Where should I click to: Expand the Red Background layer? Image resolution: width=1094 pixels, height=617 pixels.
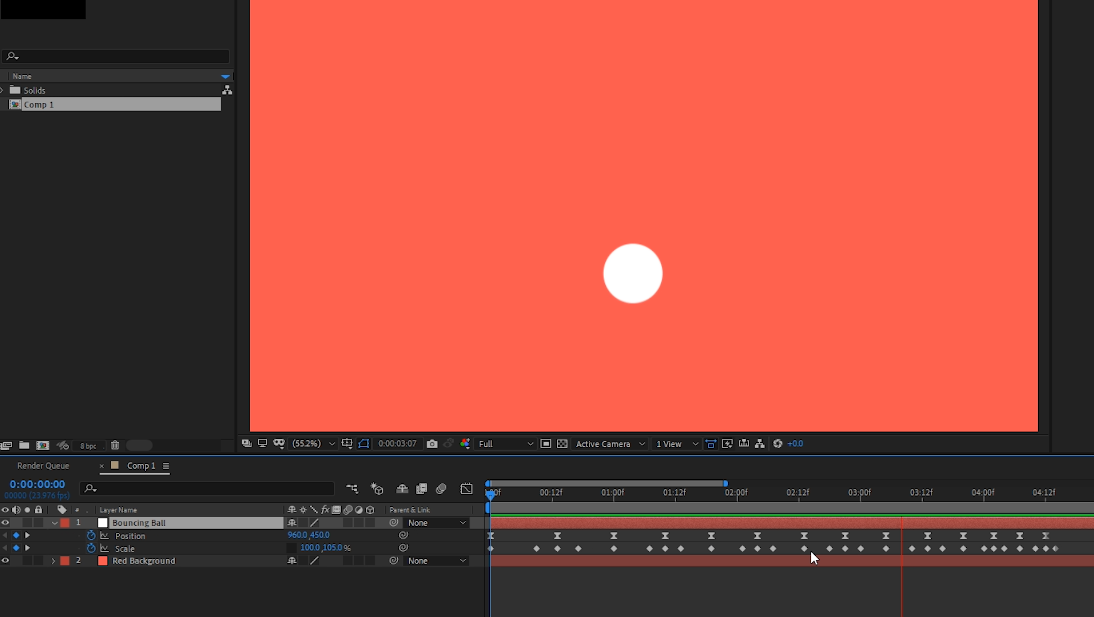[x=53, y=560]
